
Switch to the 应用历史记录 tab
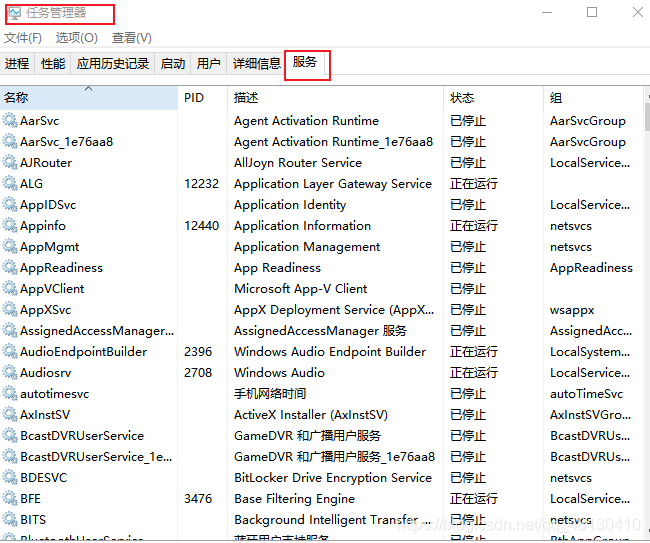pos(113,63)
